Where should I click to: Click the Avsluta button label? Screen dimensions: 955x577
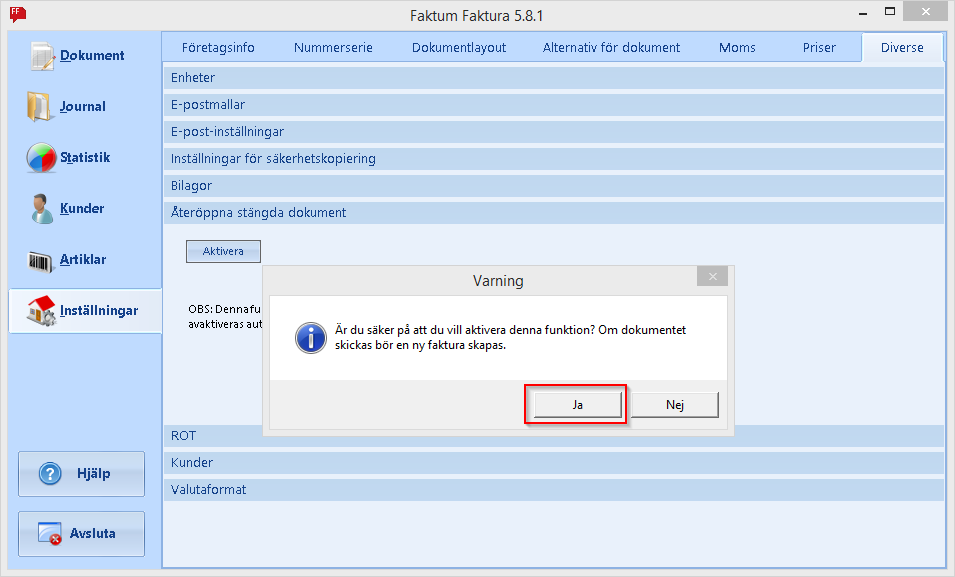pyautogui.click(x=93, y=533)
